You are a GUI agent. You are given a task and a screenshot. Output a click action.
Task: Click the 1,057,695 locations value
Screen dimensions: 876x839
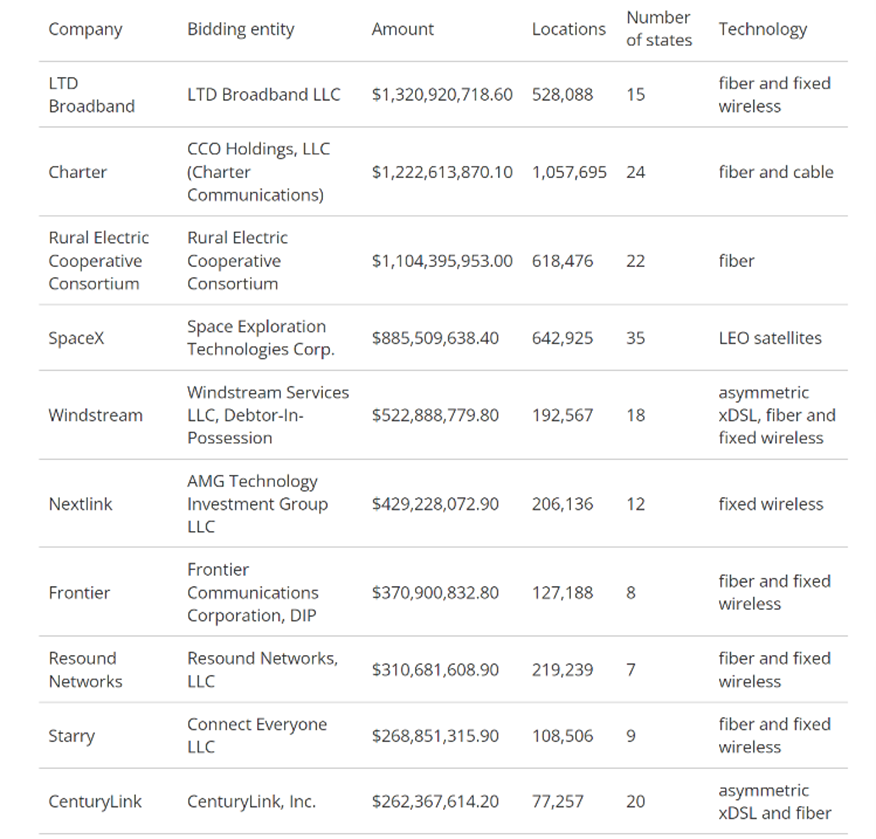click(569, 172)
